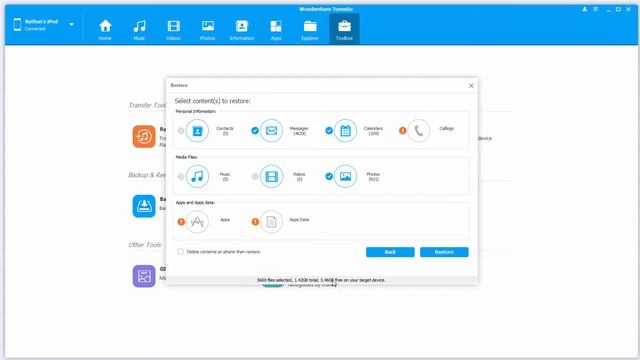This screenshot has width=640, height=360.
Task: Click the files selected status text
Action: click(321, 280)
